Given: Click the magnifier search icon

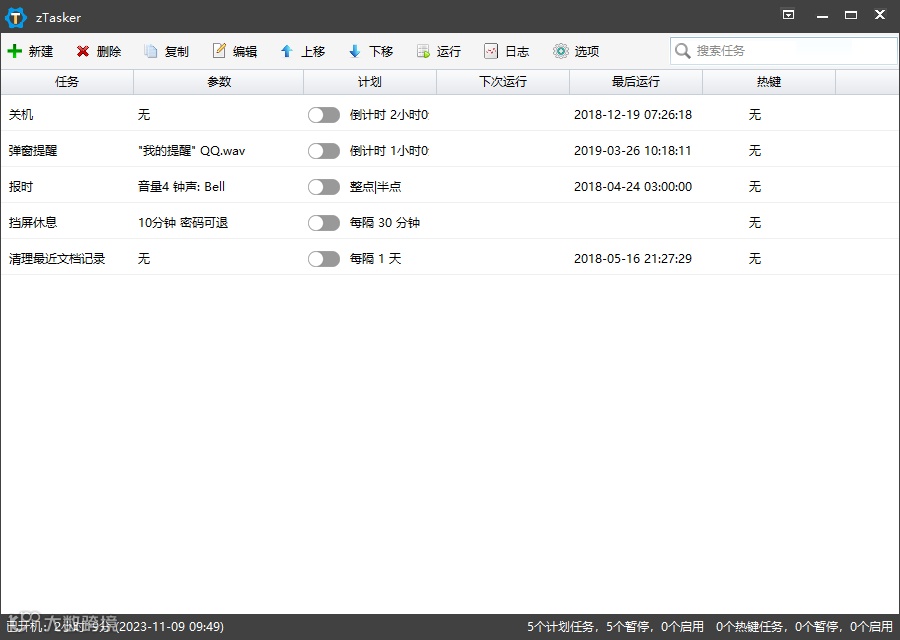Looking at the screenshot, I should [x=682, y=51].
